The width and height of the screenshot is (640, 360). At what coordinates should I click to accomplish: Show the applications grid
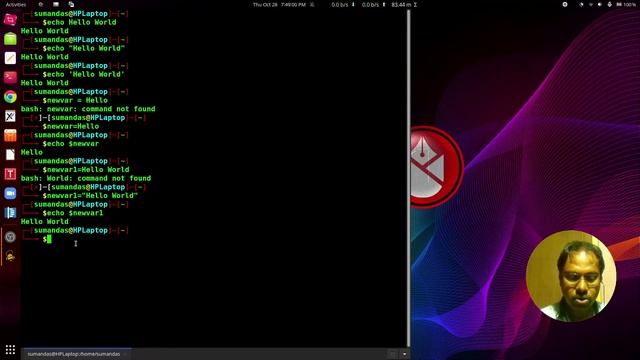coord(10,349)
